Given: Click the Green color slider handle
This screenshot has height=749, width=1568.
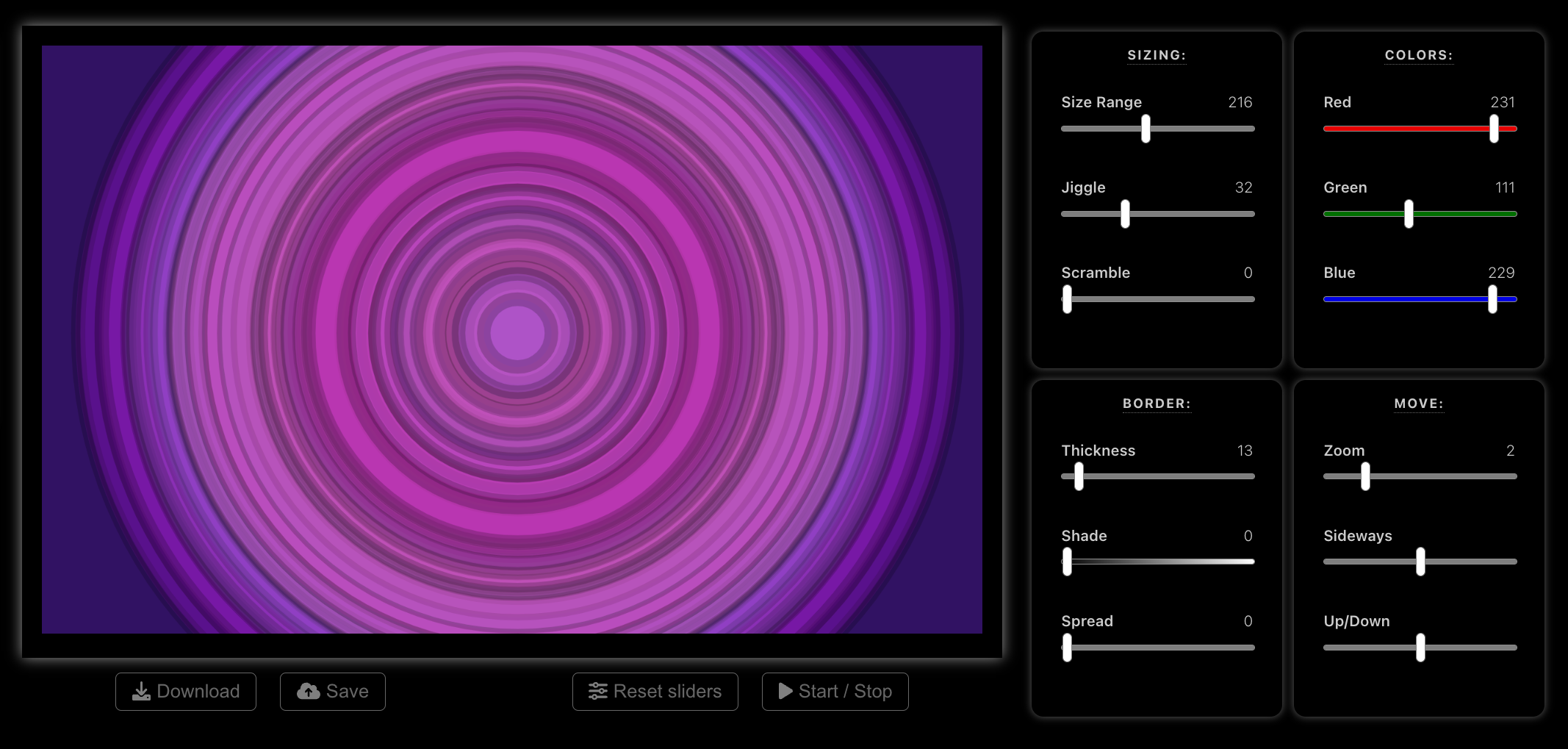Looking at the screenshot, I should [x=1409, y=214].
